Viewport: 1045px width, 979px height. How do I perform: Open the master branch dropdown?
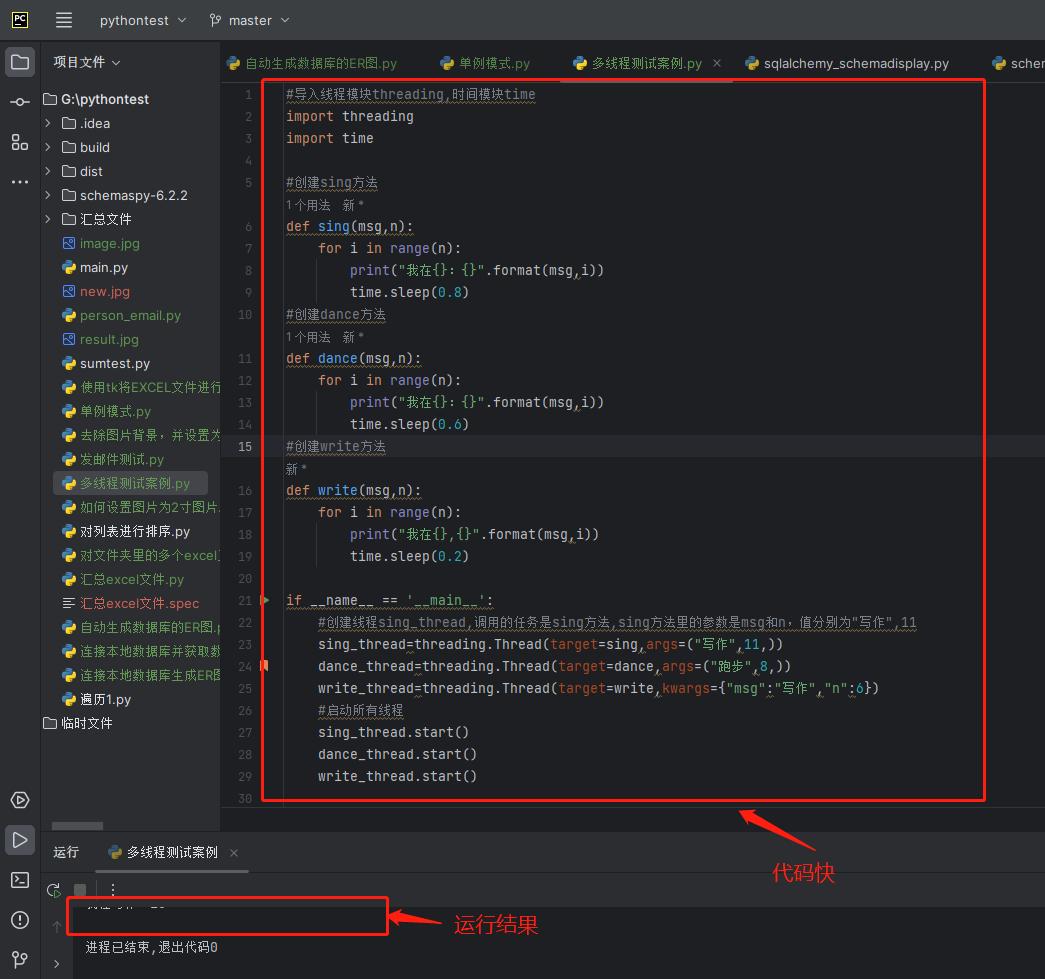click(249, 20)
